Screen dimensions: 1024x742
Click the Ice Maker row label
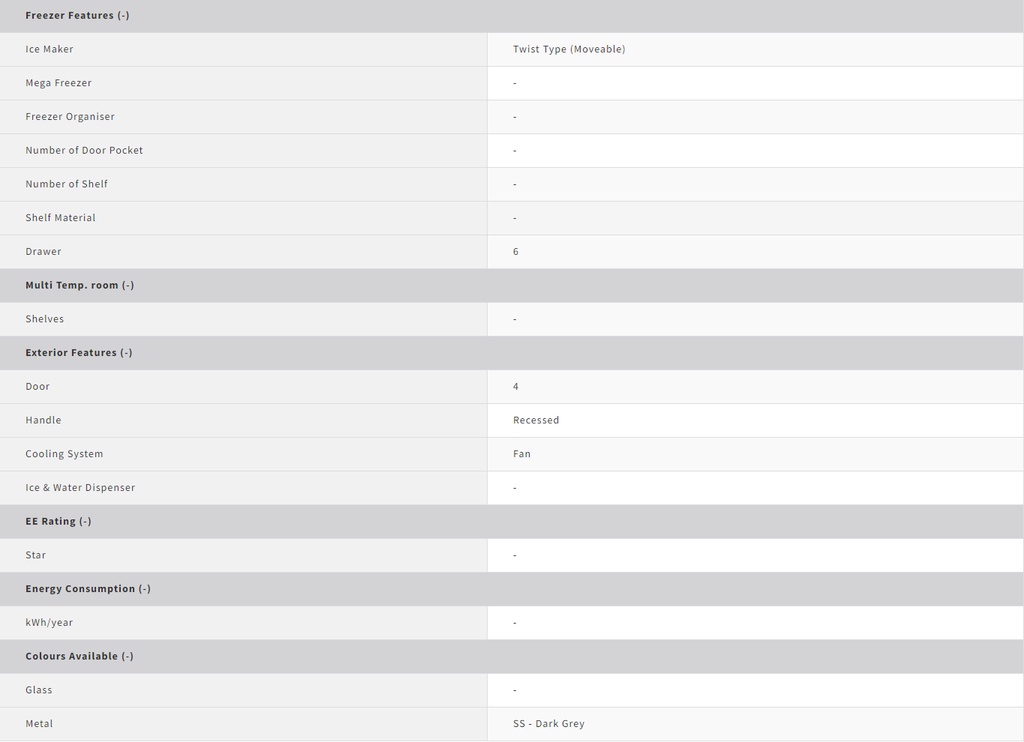click(x=49, y=49)
